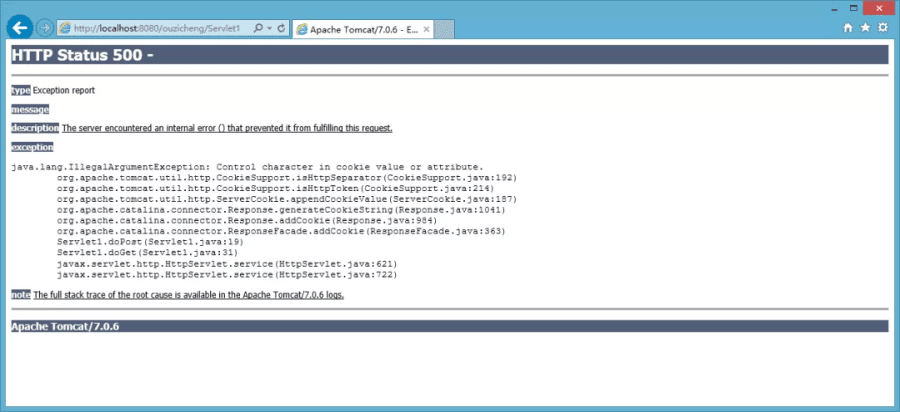Click the ServerCookie.appendCookieValue stack line
Viewport: 900px width, 412px height.
pos(287,199)
